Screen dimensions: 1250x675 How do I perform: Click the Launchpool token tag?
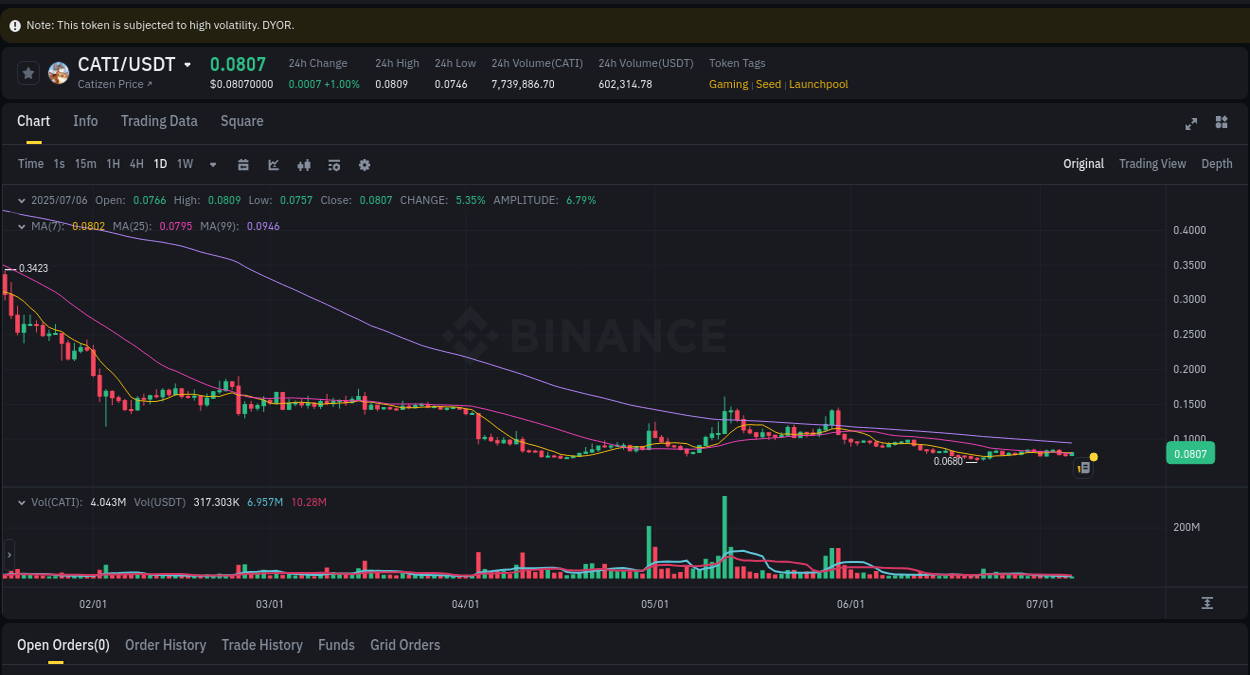coord(818,84)
